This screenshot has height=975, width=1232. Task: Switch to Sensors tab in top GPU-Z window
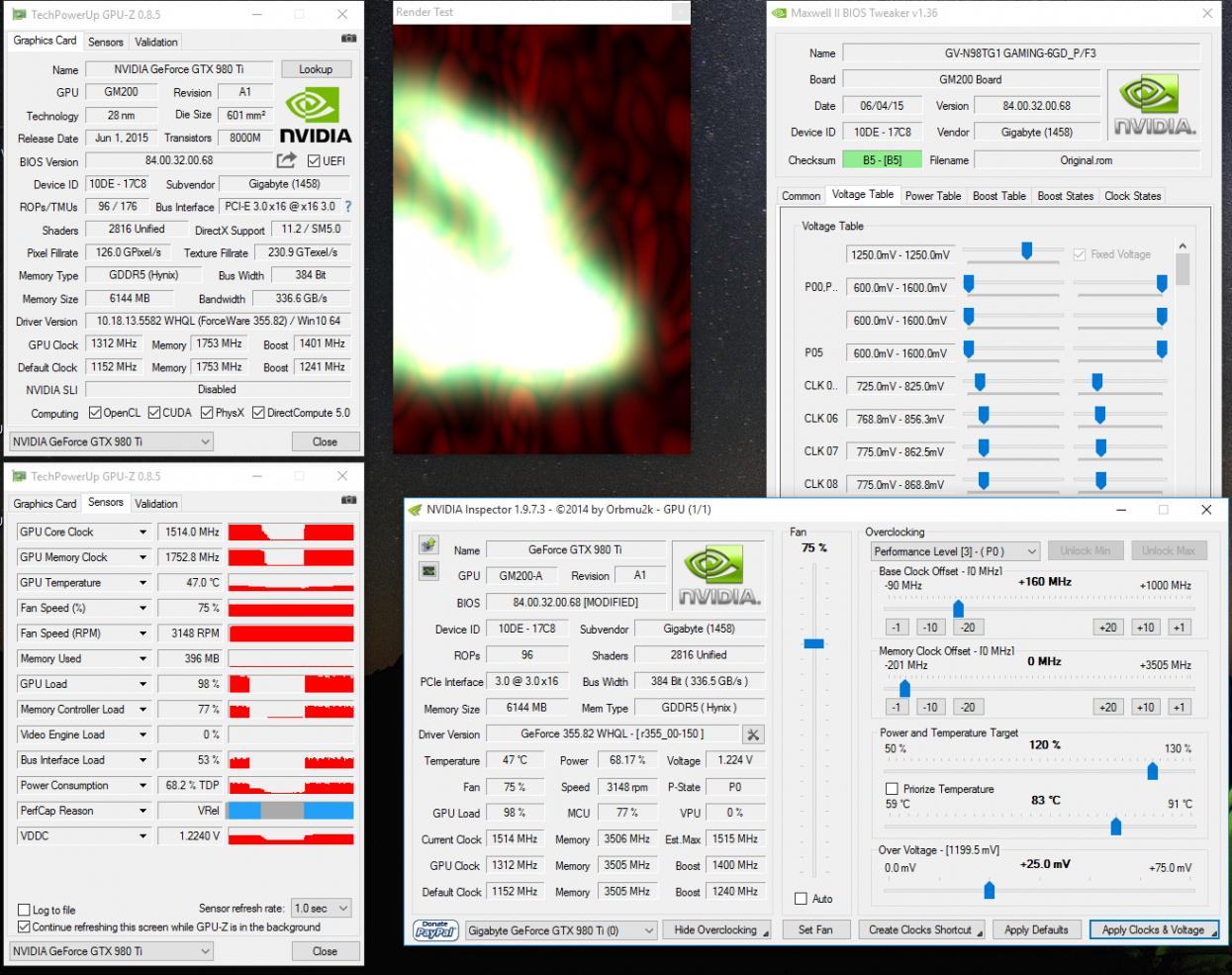coord(106,42)
